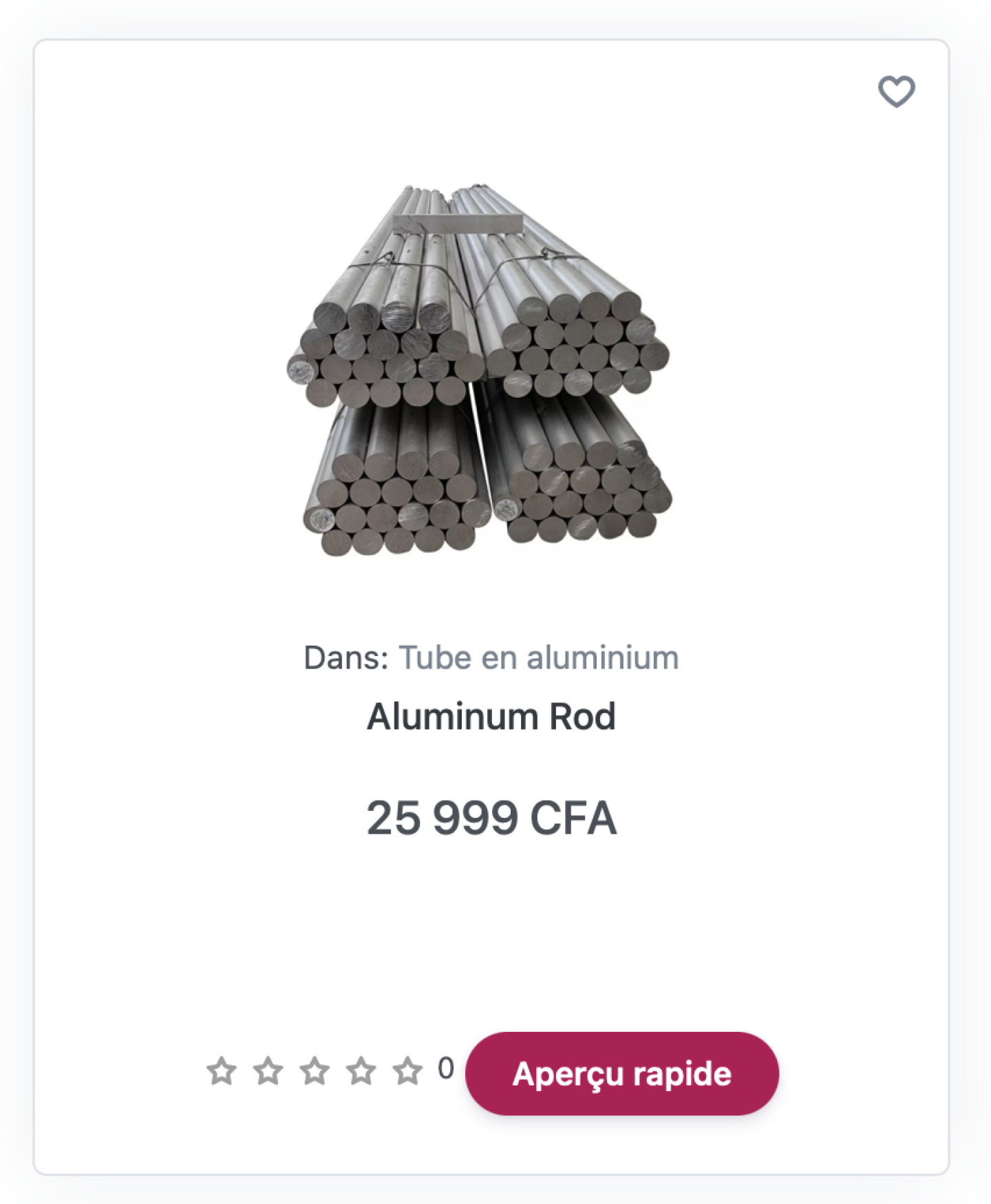Click empty card space below the price
991x1204 pixels.
[x=491, y=929]
